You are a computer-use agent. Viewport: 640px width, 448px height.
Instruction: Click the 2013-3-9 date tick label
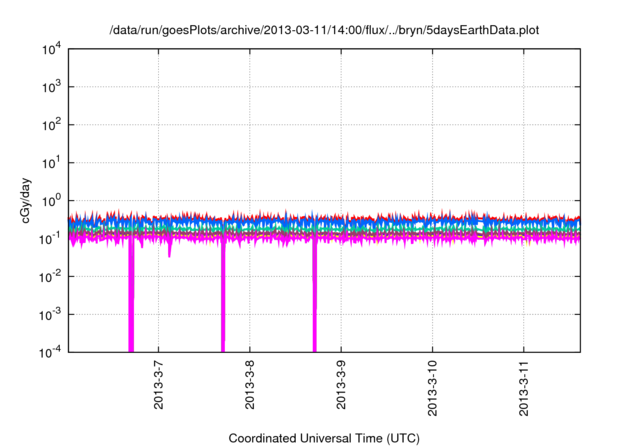(341, 385)
